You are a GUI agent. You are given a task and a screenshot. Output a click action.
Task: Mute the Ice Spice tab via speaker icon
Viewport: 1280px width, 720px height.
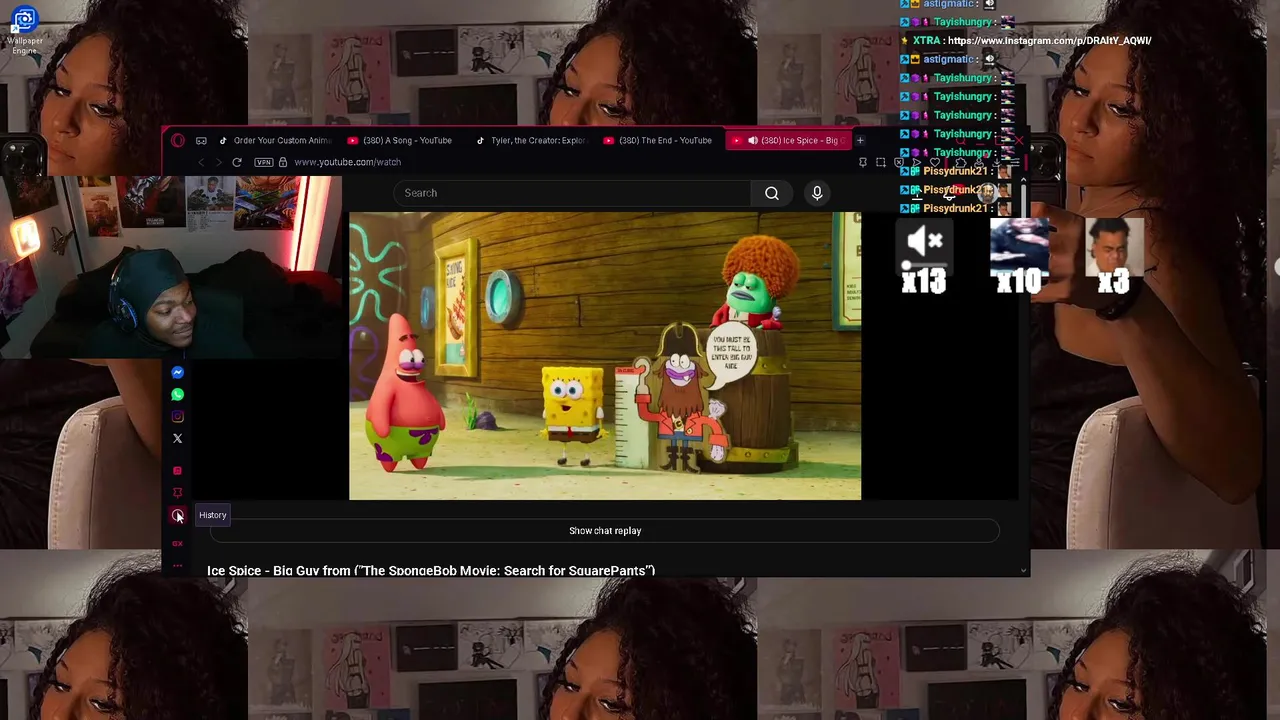pos(753,140)
